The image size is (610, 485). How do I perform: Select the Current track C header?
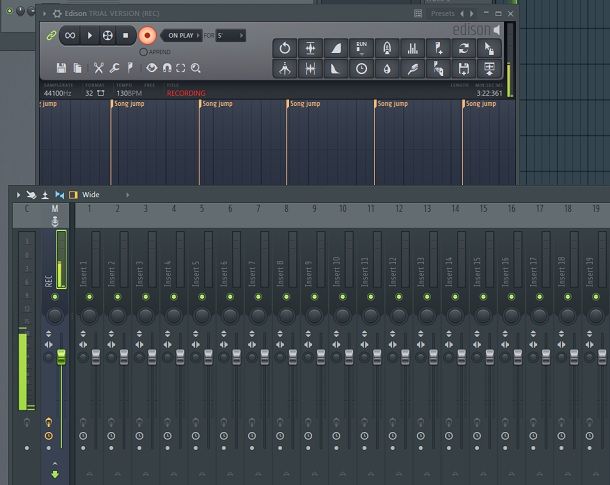click(27, 209)
